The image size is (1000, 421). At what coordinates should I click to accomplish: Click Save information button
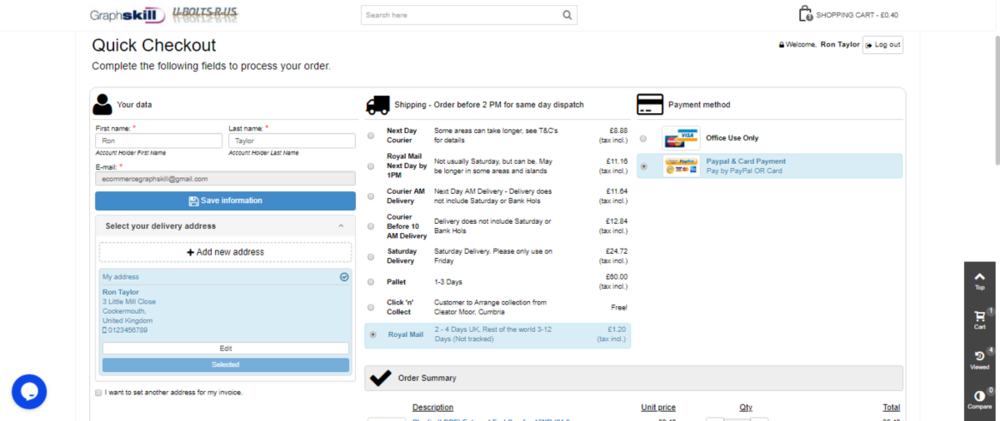coord(225,201)
